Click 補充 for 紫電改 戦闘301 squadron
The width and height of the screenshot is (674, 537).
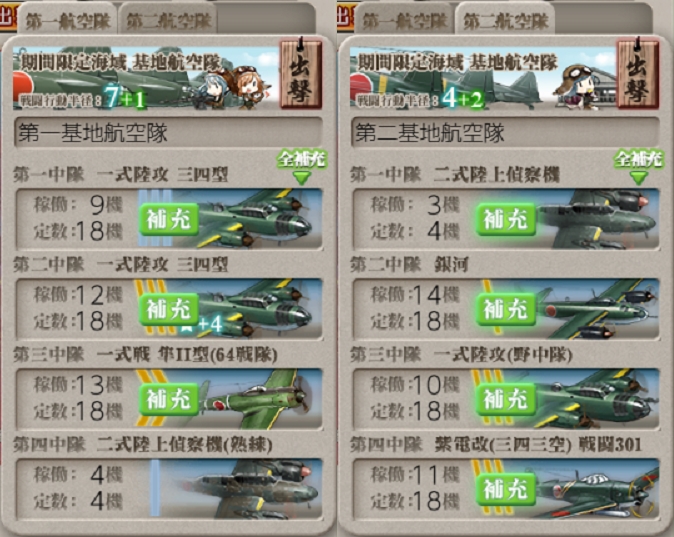(506, 489)
